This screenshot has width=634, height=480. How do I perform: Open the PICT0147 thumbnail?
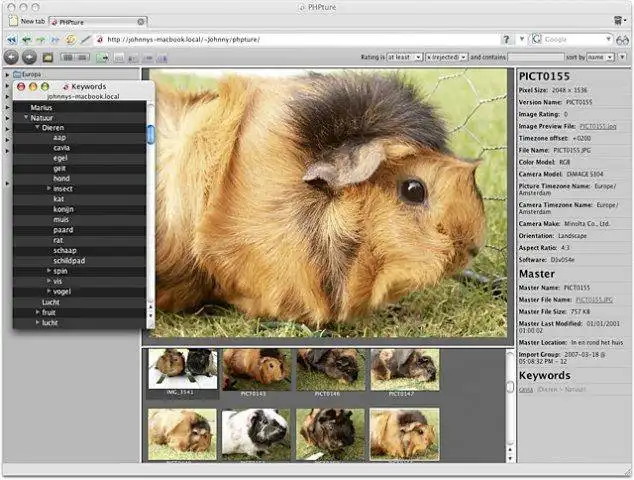(x=404, y=370)
